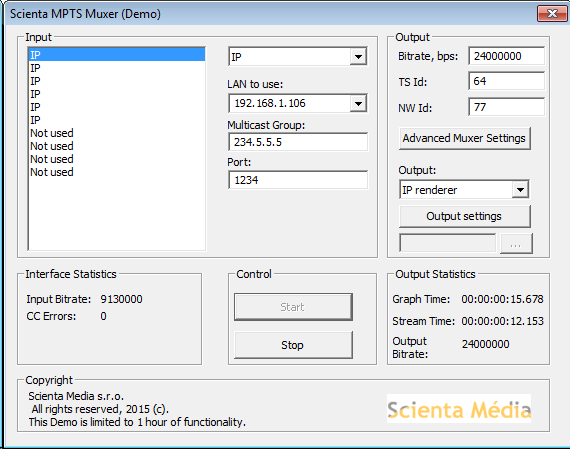
Task: Click the Port field showing 1234
Action: point(298,180)
